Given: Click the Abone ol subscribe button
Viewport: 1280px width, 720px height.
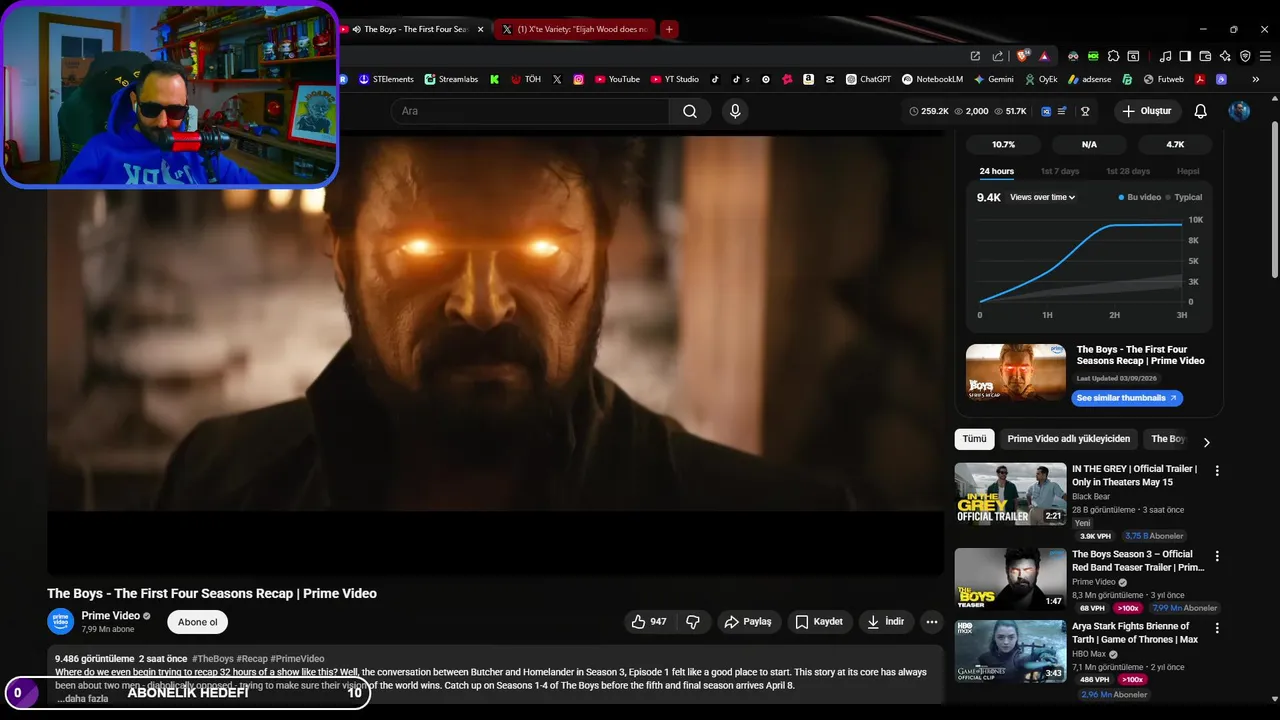Looking at the screenshot, I should click(197, 622).
